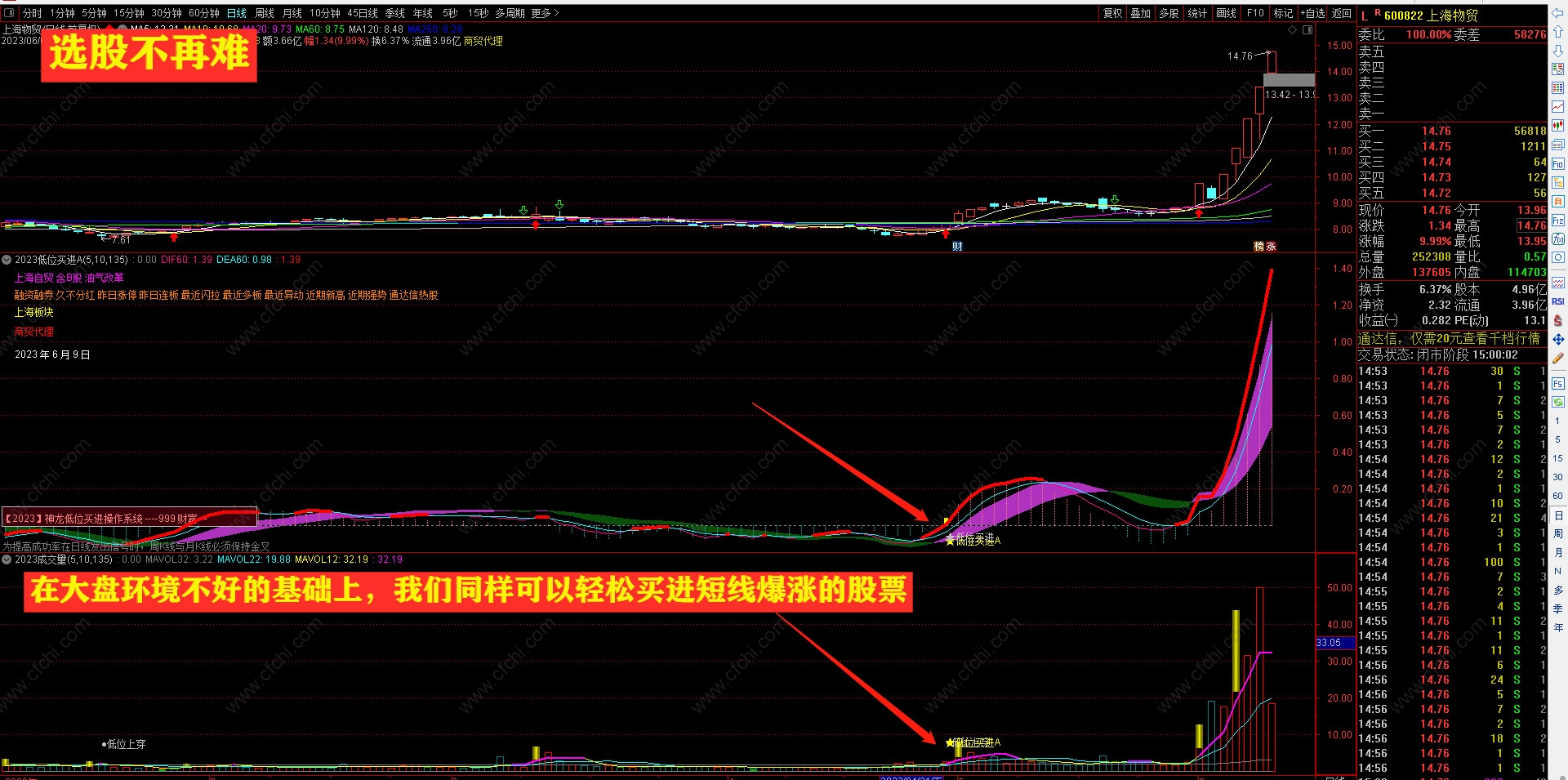1568x780 pixels.
Task: Click the up arrow icon for previous stock
Action: (1557, 32)
